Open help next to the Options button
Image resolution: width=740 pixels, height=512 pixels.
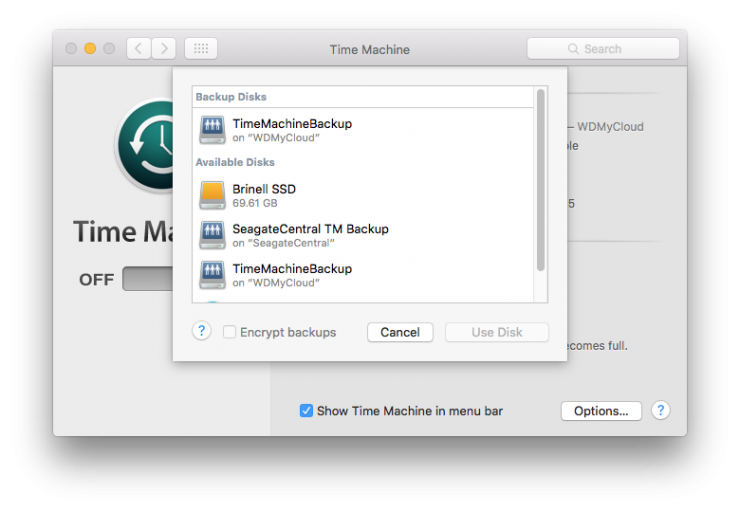coord(661,411)
